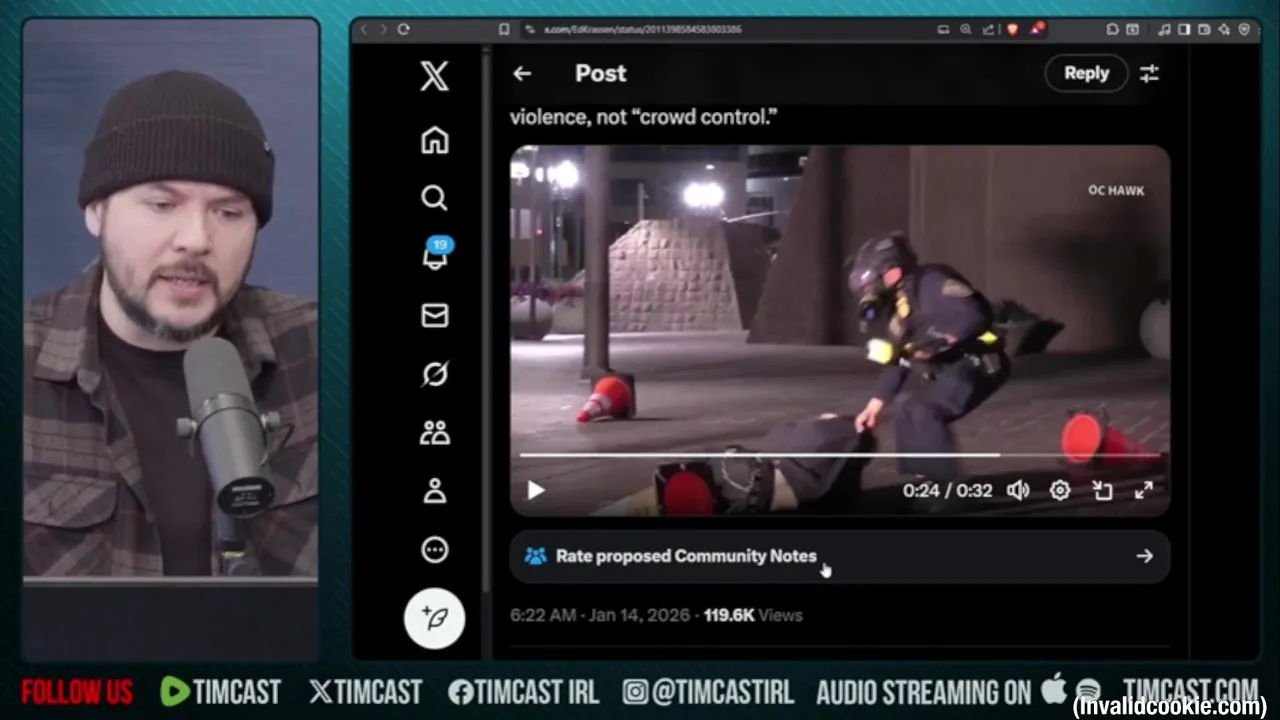Open Explore search in the X sidebar

click(x=434, y=198)
